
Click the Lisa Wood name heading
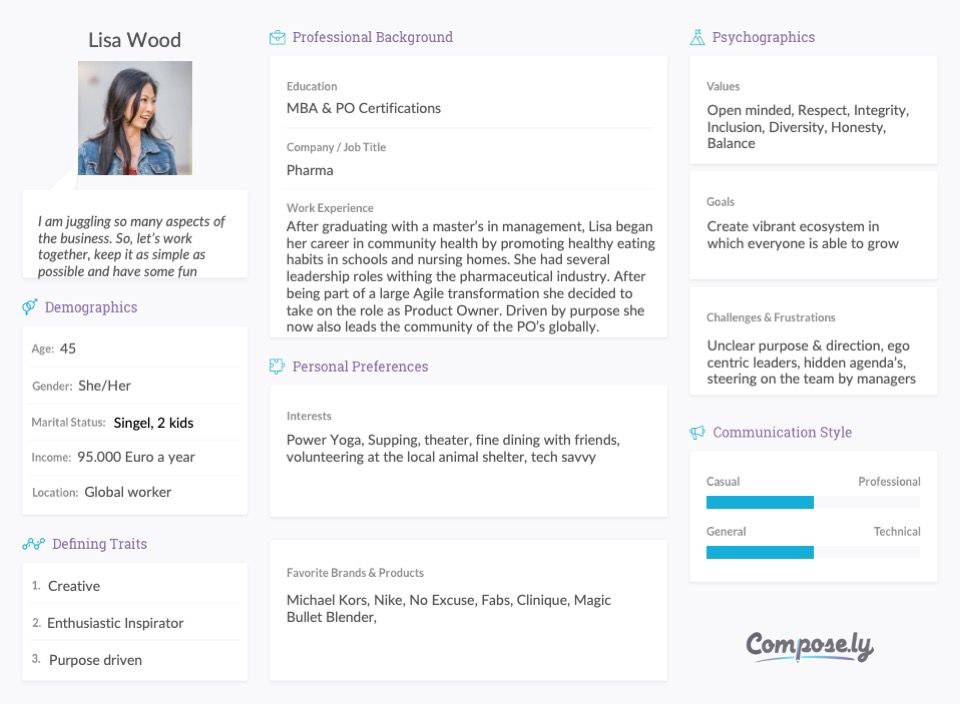point(135,40)
